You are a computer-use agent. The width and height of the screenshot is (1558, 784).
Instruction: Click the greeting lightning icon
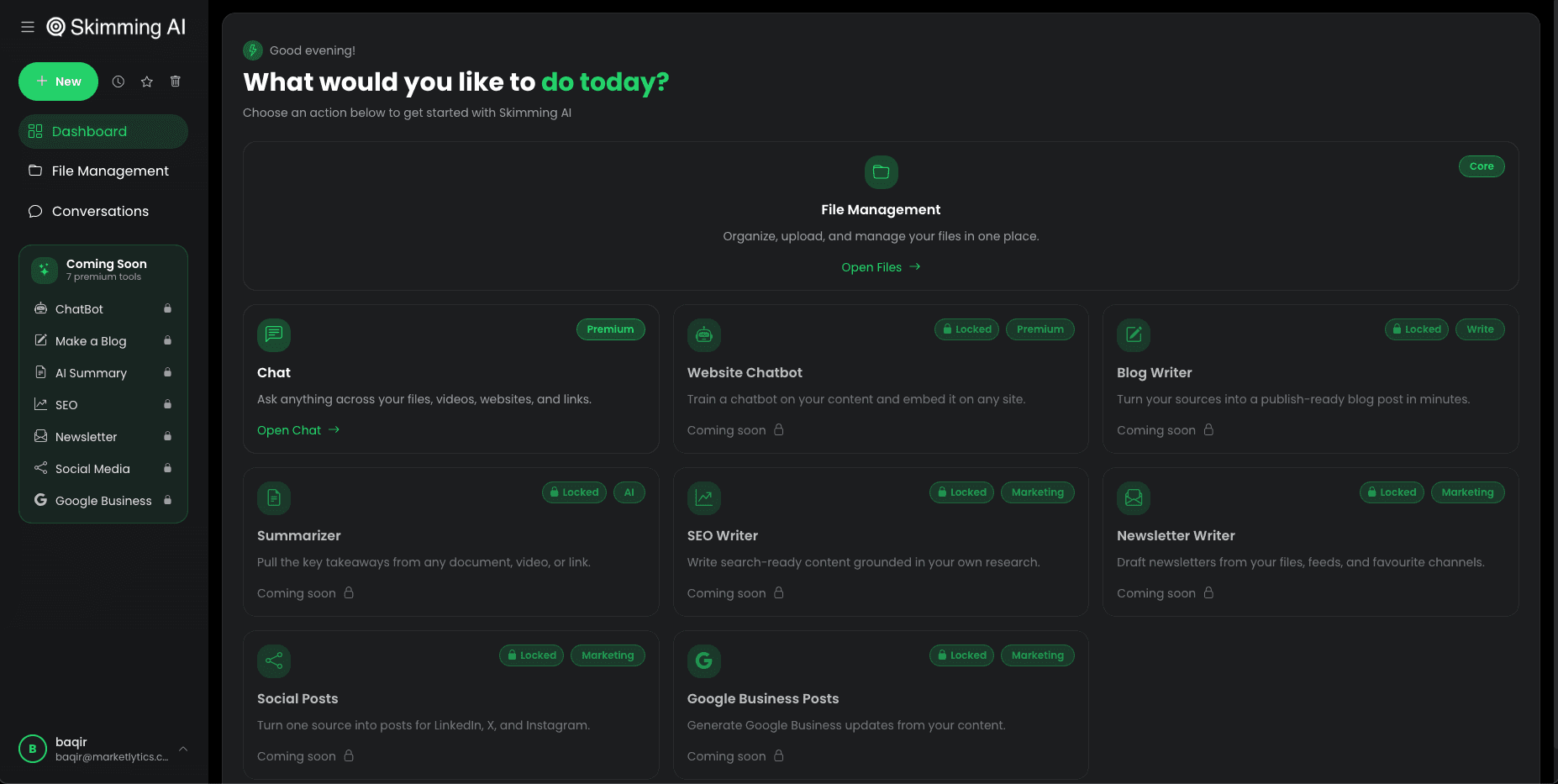pos(253,50)
